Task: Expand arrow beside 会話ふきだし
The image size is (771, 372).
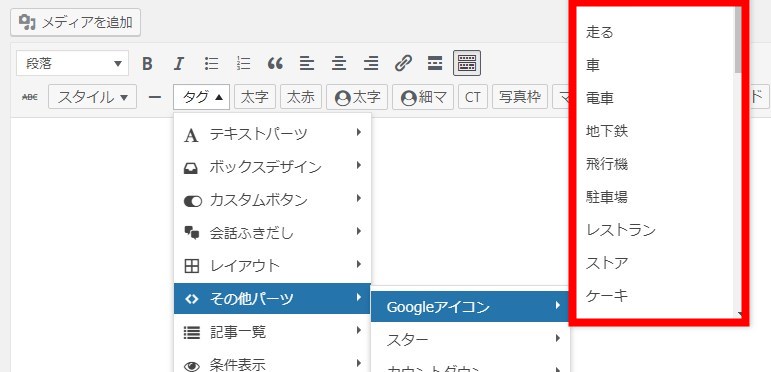Action: point(359,231)
